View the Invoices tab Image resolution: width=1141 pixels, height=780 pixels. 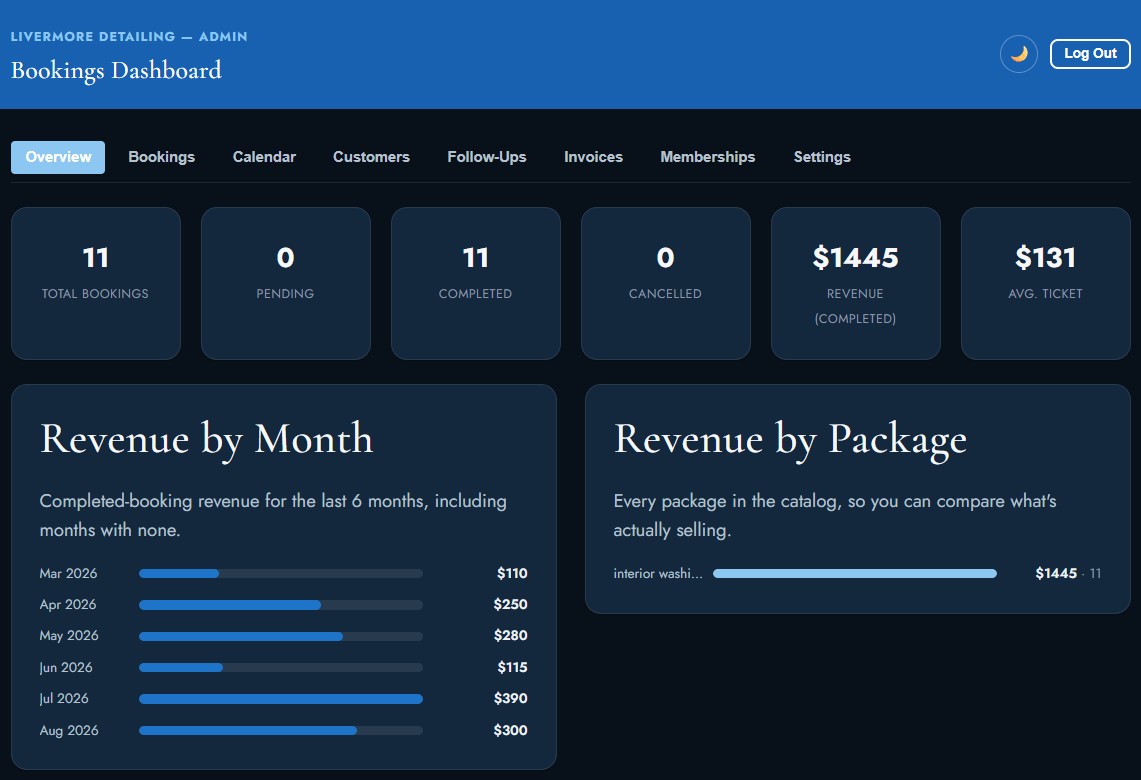click(x=593, y=157)
